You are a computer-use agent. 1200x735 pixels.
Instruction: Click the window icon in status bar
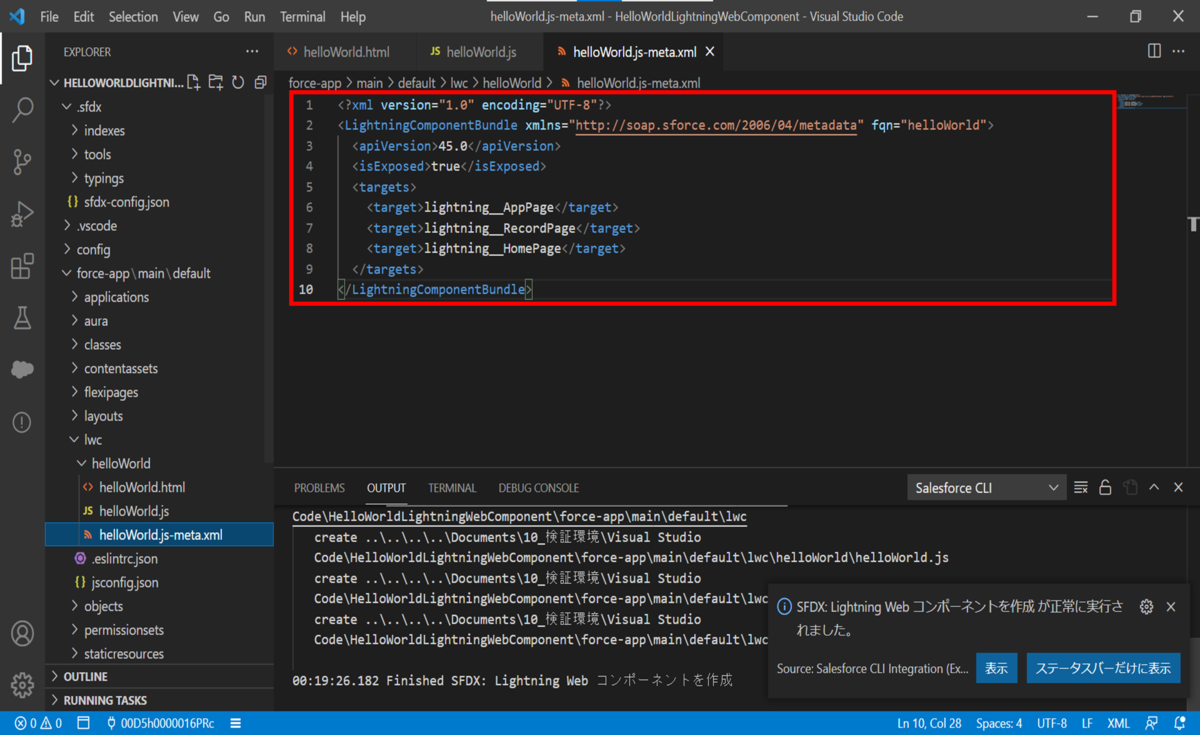click(84, 723)
